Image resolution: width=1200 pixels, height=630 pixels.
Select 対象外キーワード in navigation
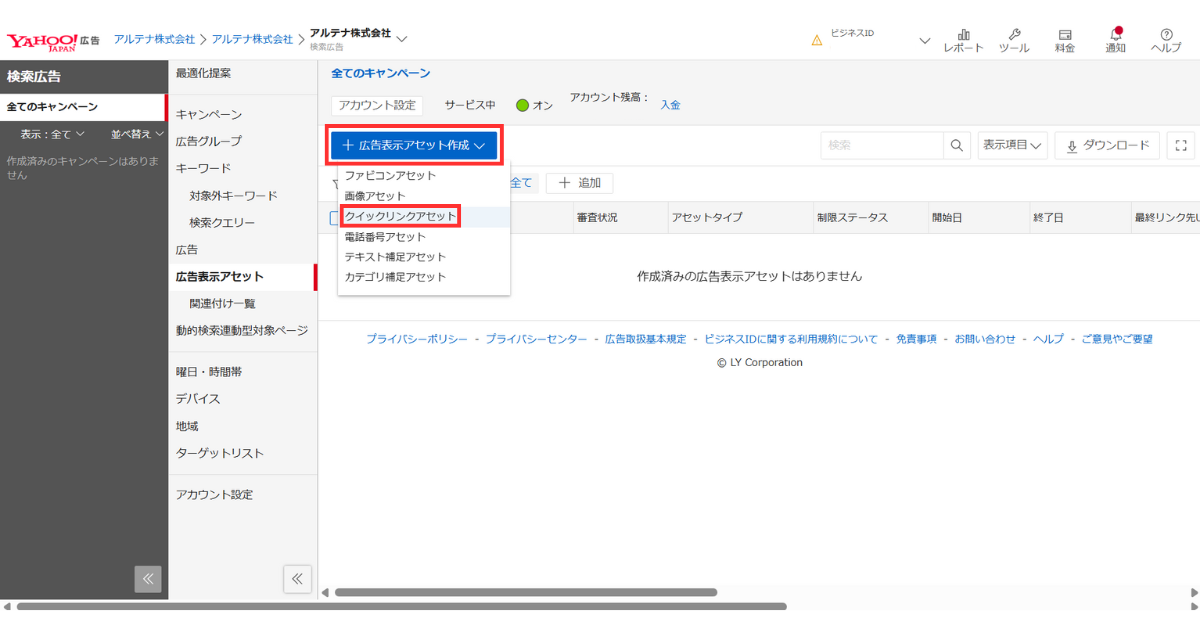coord(234,195)
